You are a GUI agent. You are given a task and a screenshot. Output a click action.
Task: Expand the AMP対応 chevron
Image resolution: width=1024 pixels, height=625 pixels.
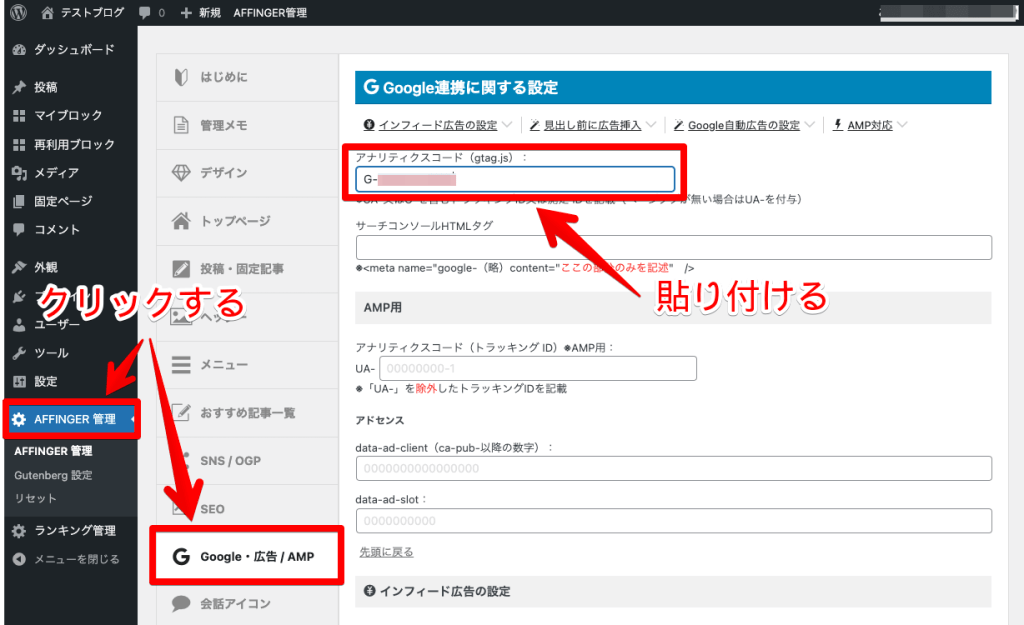tap(903, 125)
